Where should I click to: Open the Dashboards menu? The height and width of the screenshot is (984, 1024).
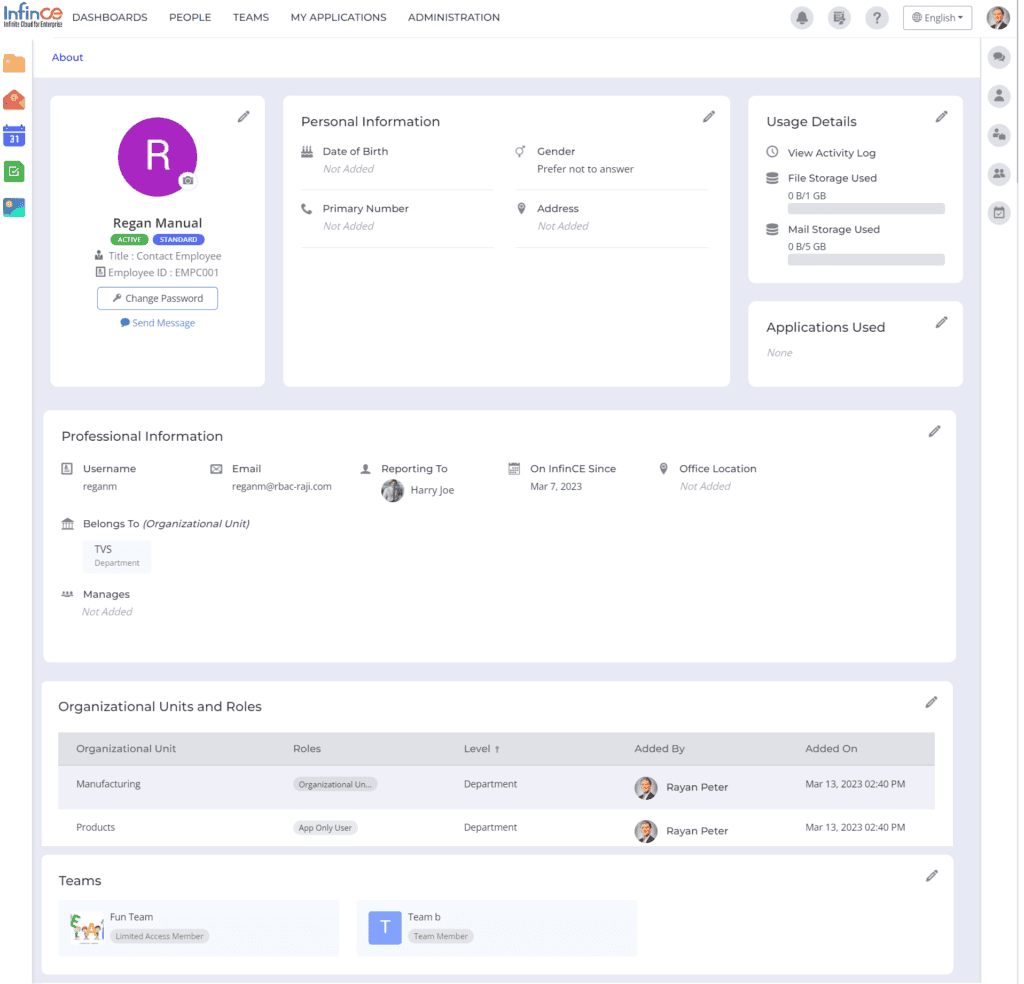[x=110, y=18]
